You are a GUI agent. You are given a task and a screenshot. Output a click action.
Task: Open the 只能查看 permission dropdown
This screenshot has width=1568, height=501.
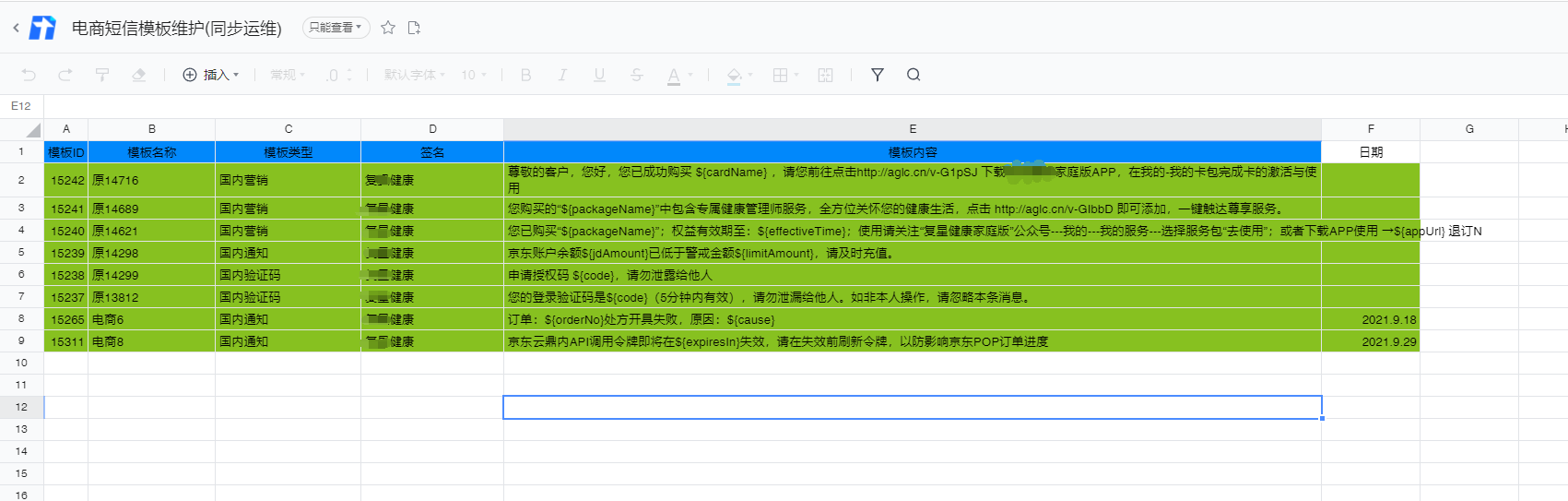pos(336,28)
